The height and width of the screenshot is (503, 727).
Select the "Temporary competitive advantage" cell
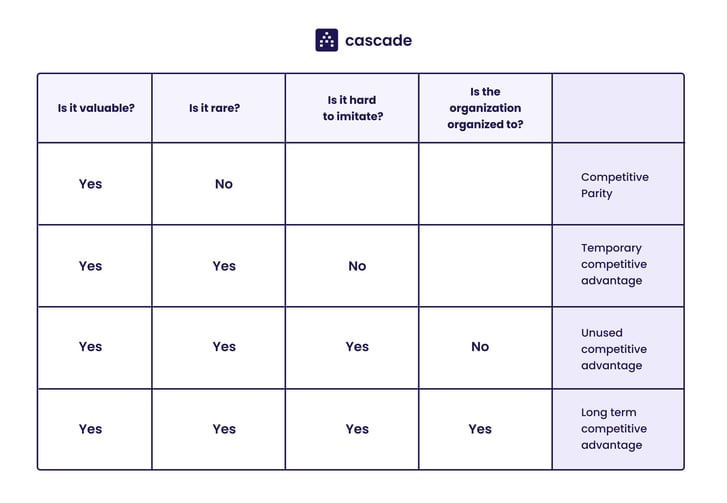tap(614, 265)
